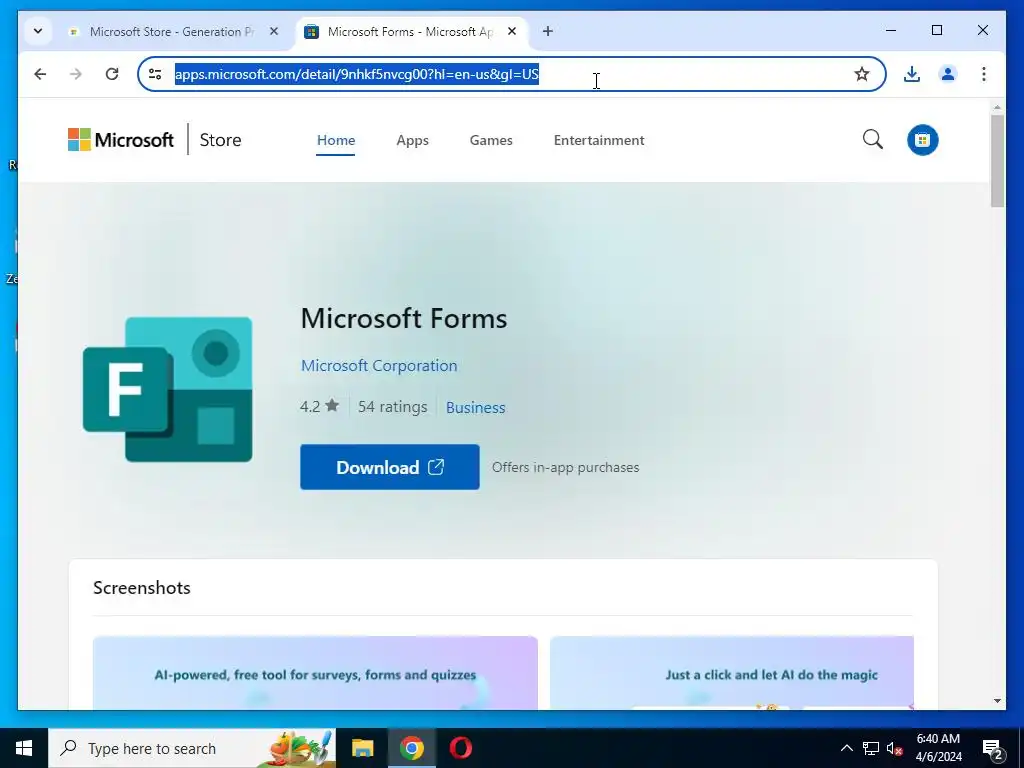
Task: Click the address bar URL
Action: pos(357,74)
